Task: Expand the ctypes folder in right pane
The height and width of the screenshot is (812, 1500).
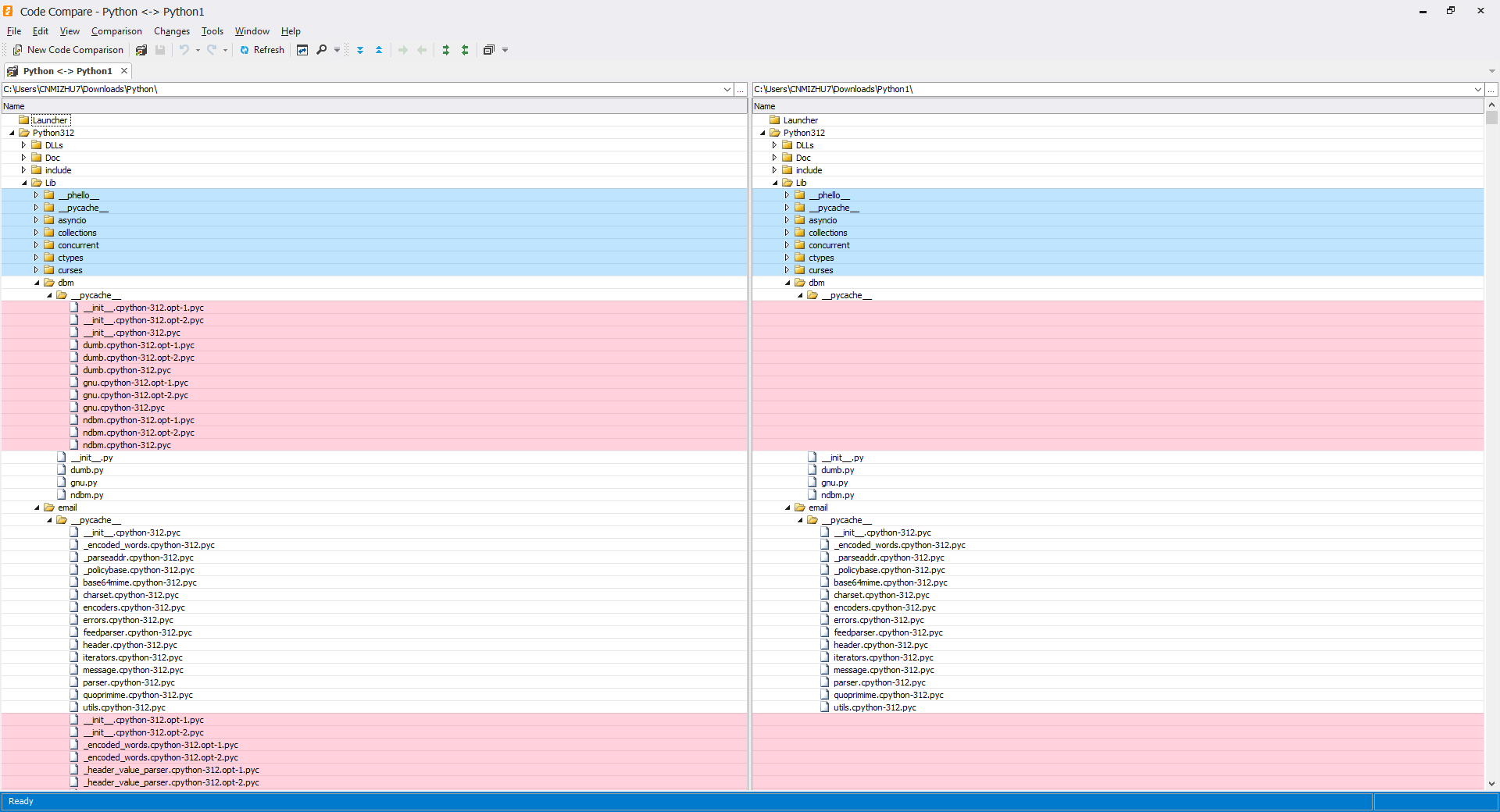Action: 787,258
